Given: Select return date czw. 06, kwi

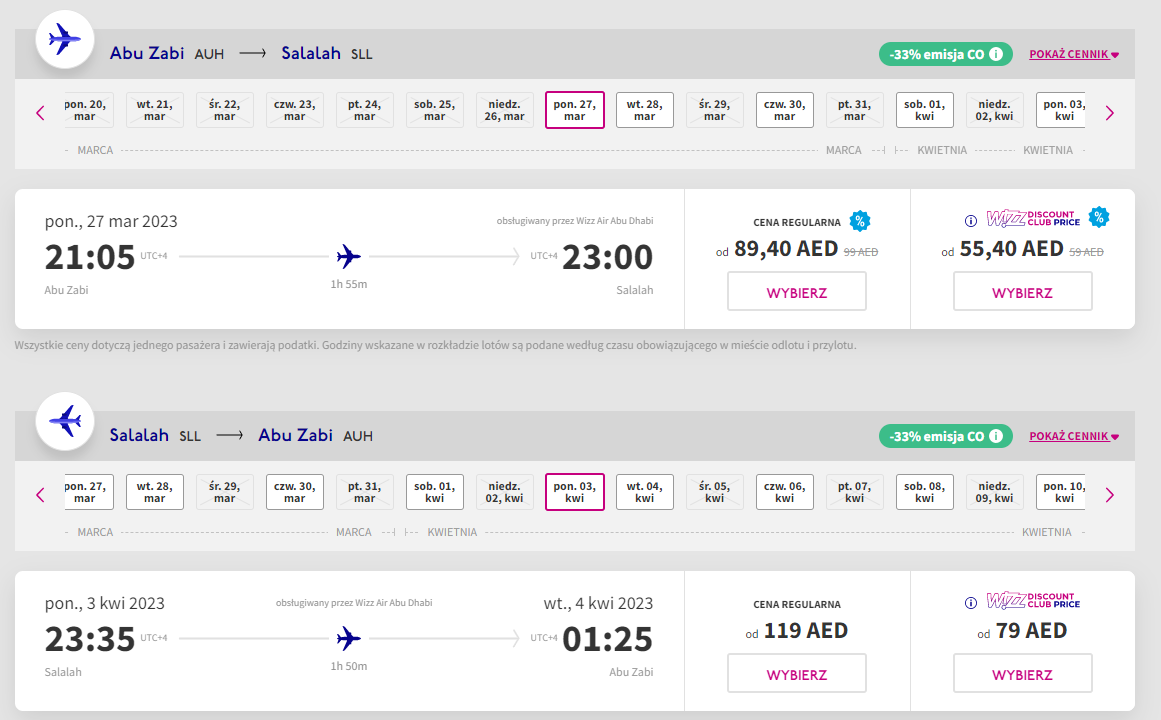Looking at the screenshot, I should point(784,493).
